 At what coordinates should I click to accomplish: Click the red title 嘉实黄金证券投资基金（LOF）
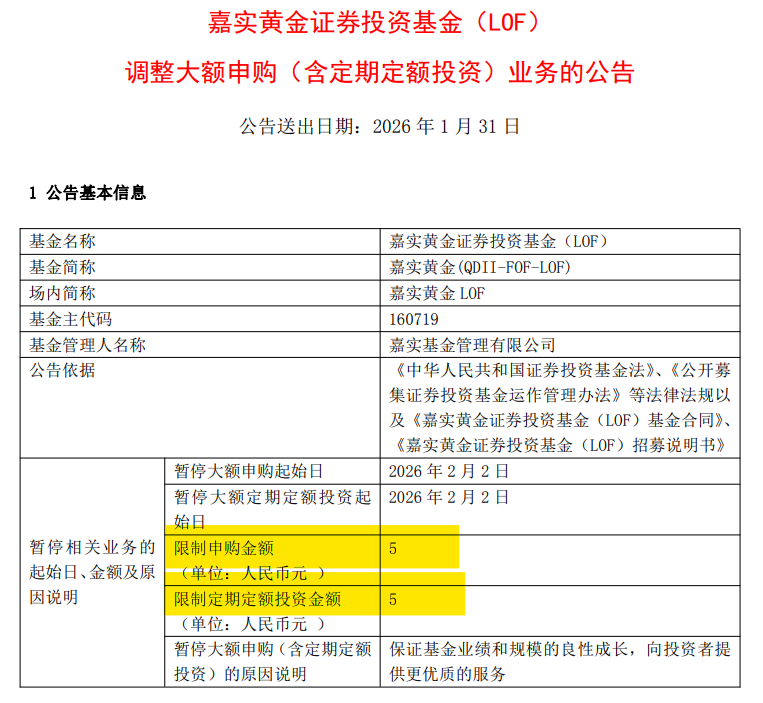(379, 22)
